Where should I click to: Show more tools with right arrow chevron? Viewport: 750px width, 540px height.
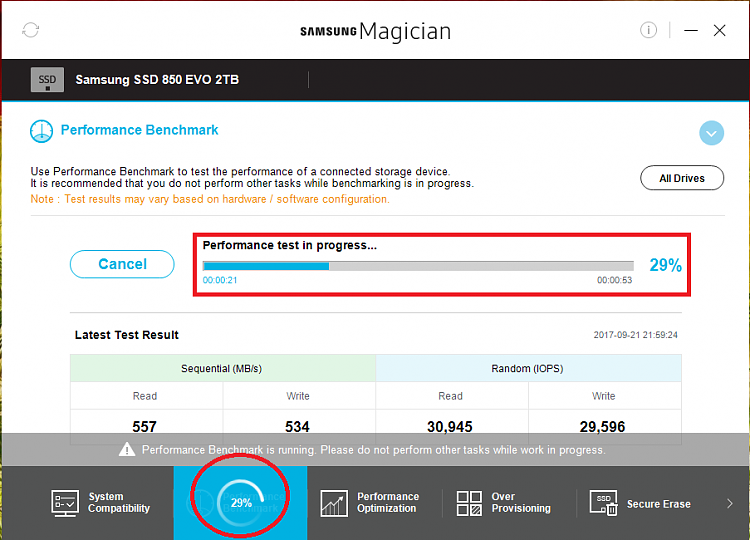(x=729, y=504)
